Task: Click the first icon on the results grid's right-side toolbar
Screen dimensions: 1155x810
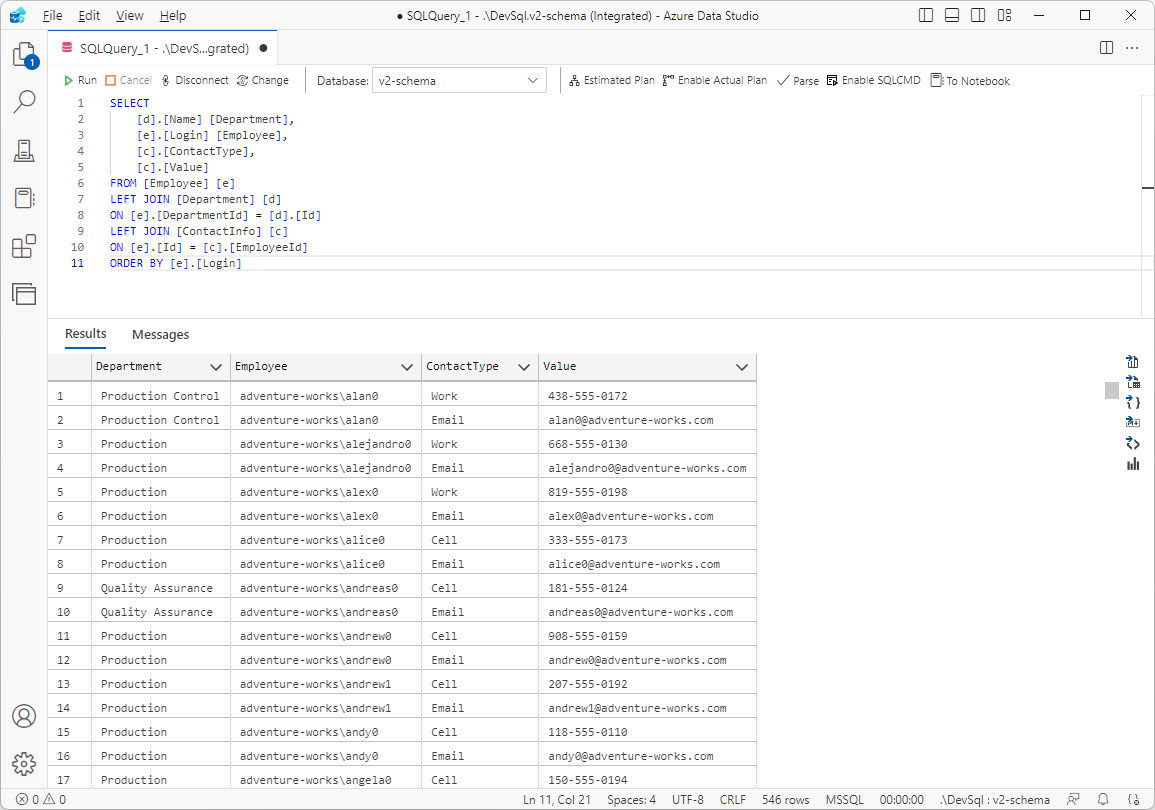Action: point(1133,361)
